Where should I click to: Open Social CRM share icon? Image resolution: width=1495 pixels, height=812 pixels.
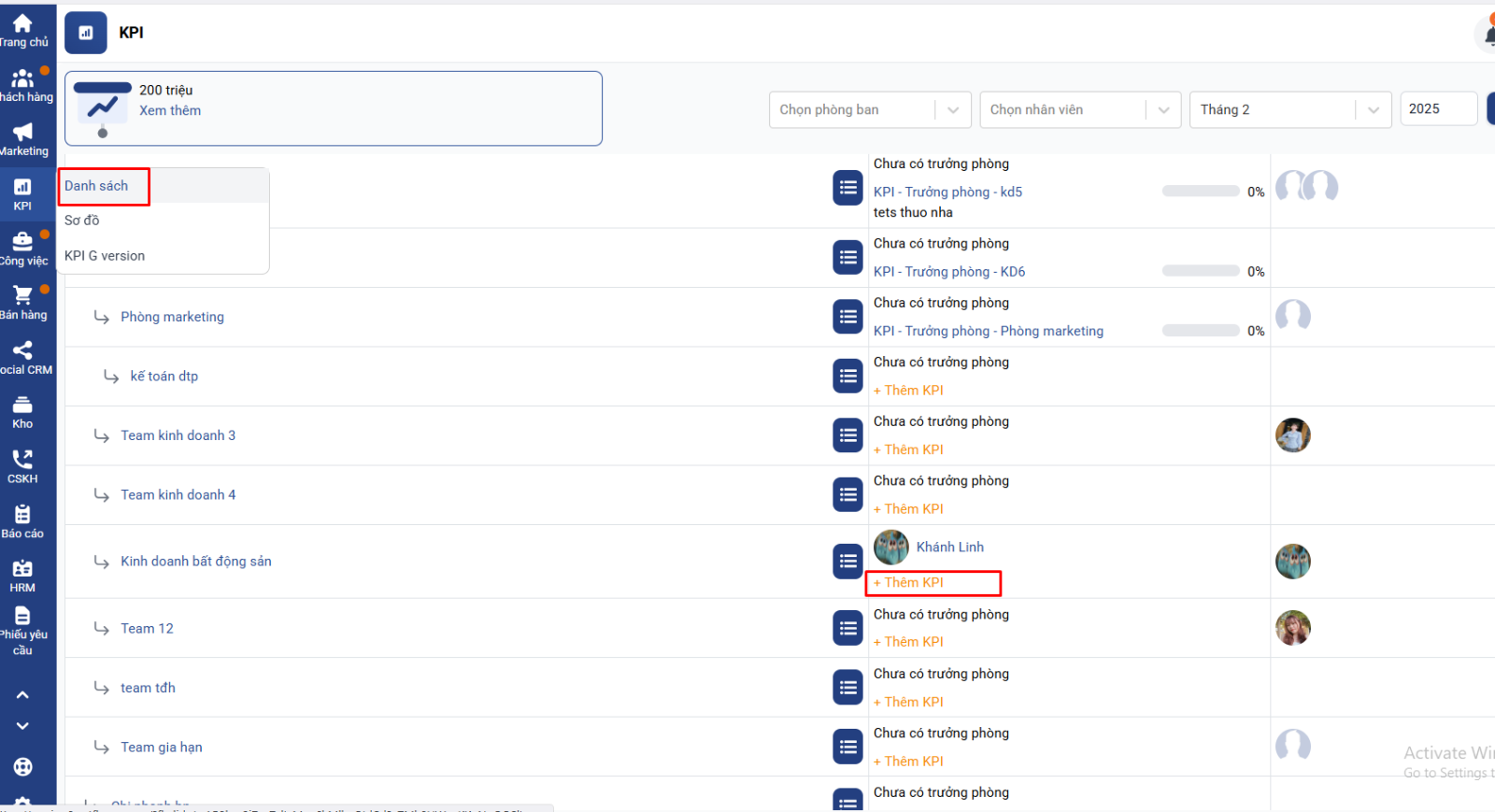pyautogui.click(x=22, y=352)
